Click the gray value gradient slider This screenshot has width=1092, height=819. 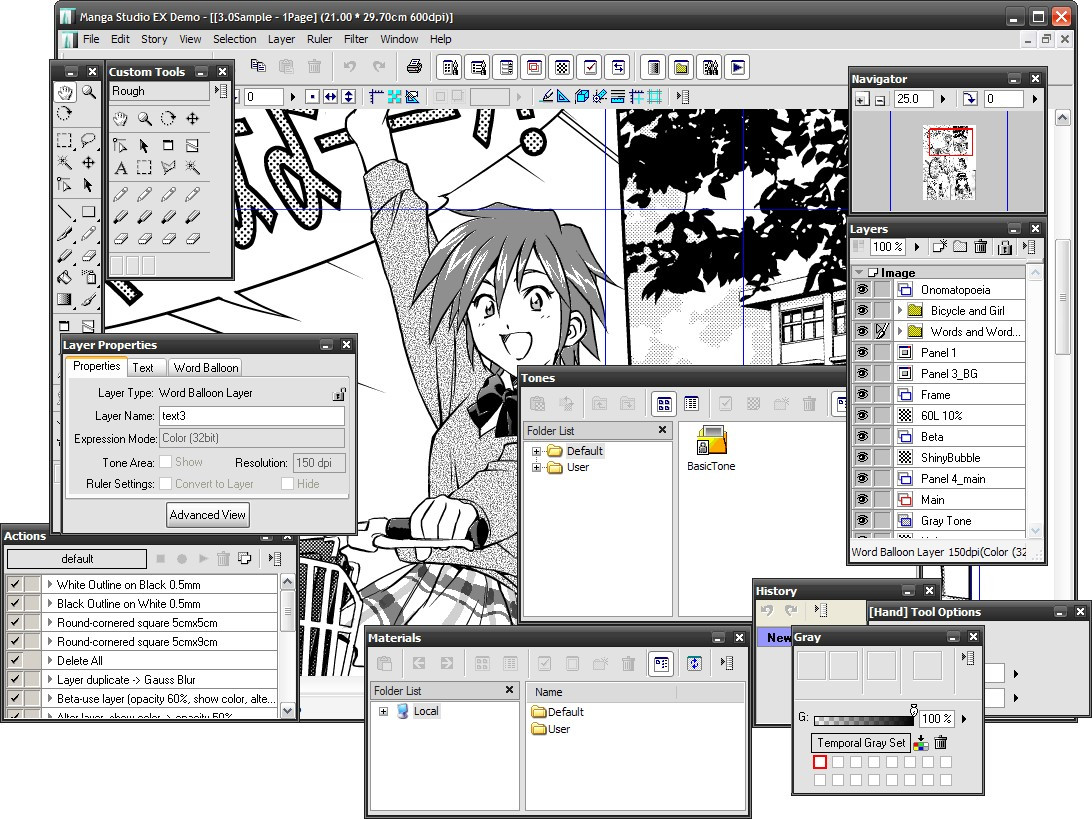pyautogui.click(x=863, y=719)
